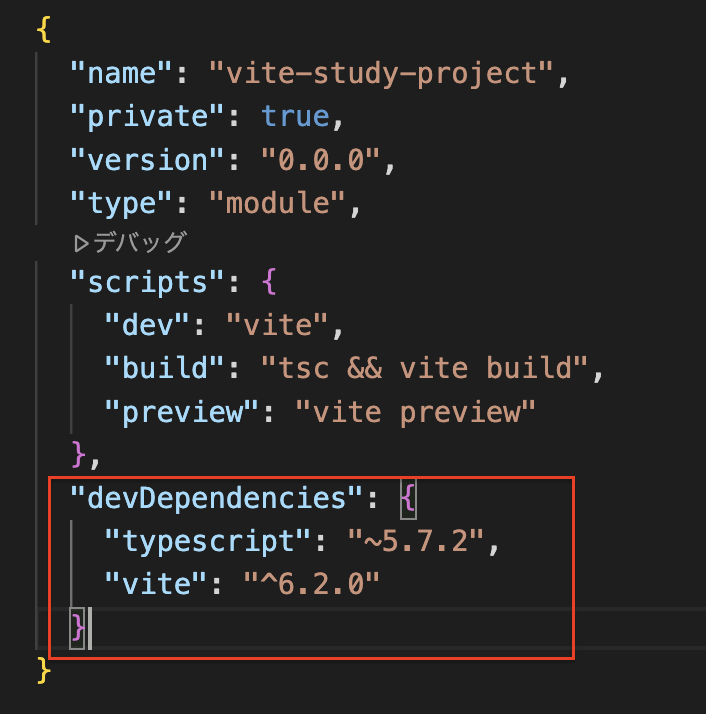Screen dimensions: 706x714
Task: Click the "vite preview" value
Action: pos(415,412)
